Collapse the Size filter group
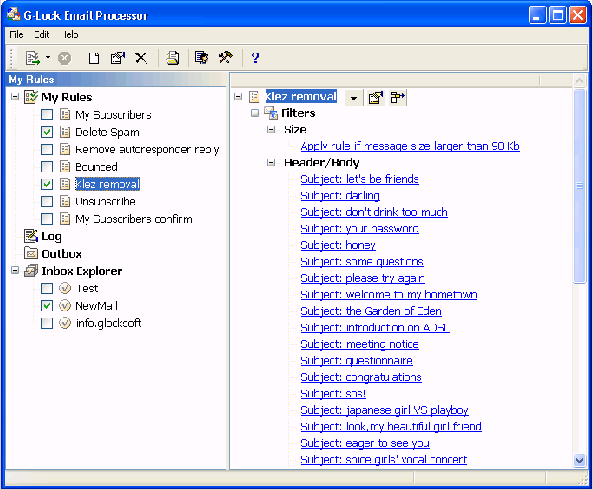 coord(271,130)
